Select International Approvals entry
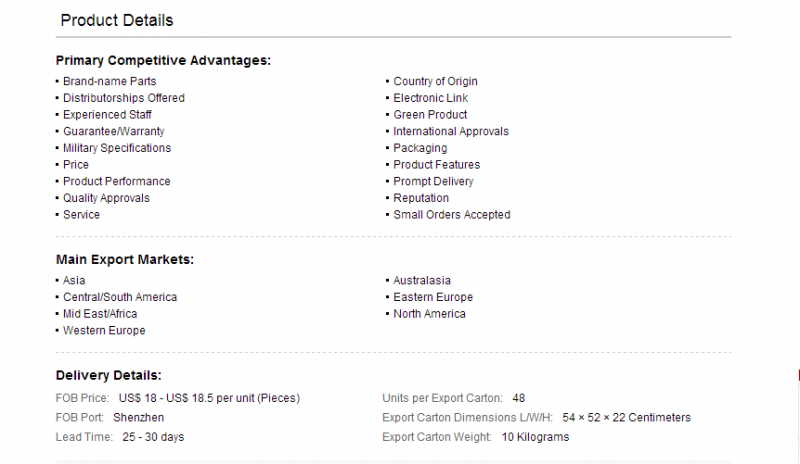 [451, 131]
